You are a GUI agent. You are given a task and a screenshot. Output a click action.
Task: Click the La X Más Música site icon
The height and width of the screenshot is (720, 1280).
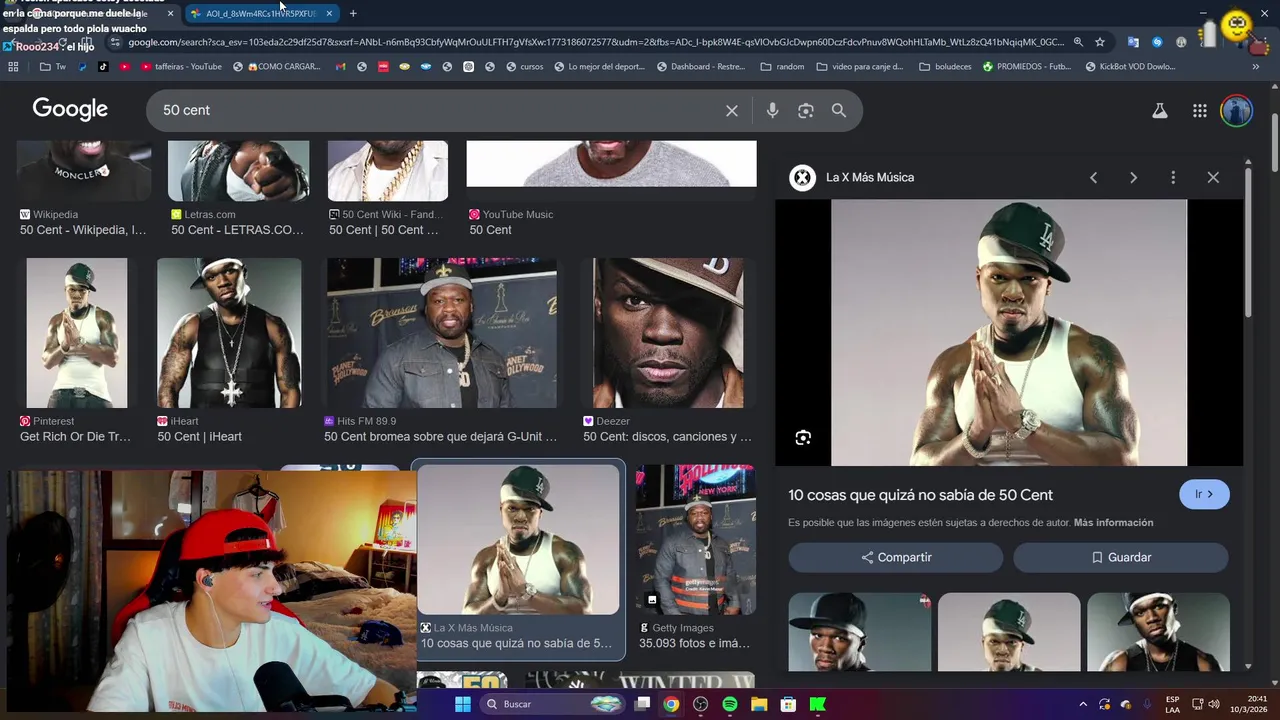tap(802, 178)
